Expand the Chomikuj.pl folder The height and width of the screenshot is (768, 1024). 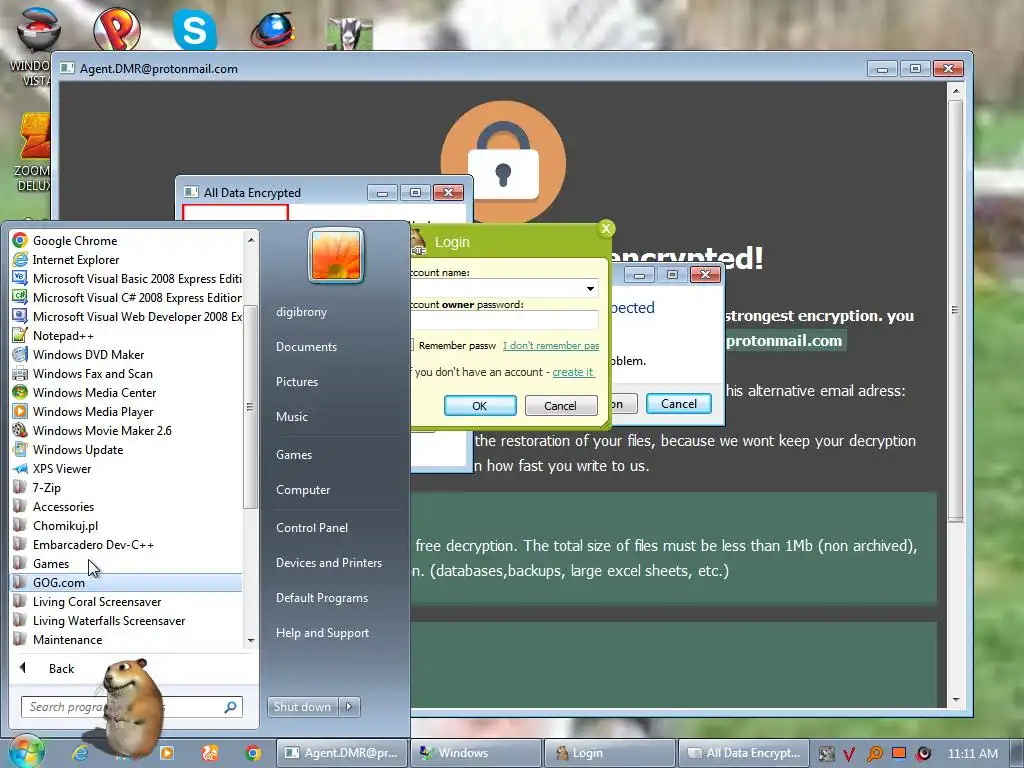point(127,525)
